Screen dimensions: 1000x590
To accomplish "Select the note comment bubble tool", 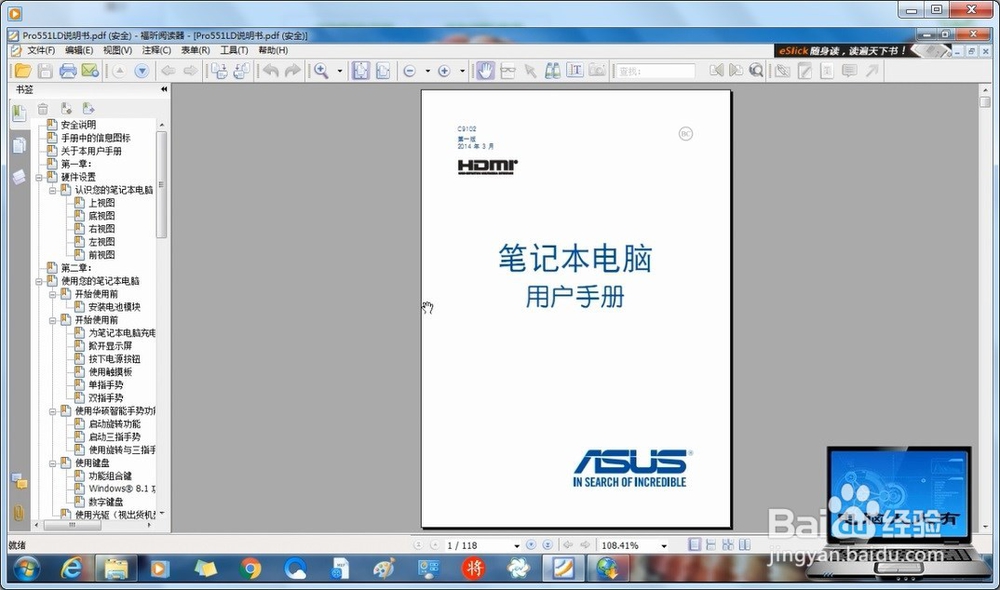I will (x=849, y=71).
